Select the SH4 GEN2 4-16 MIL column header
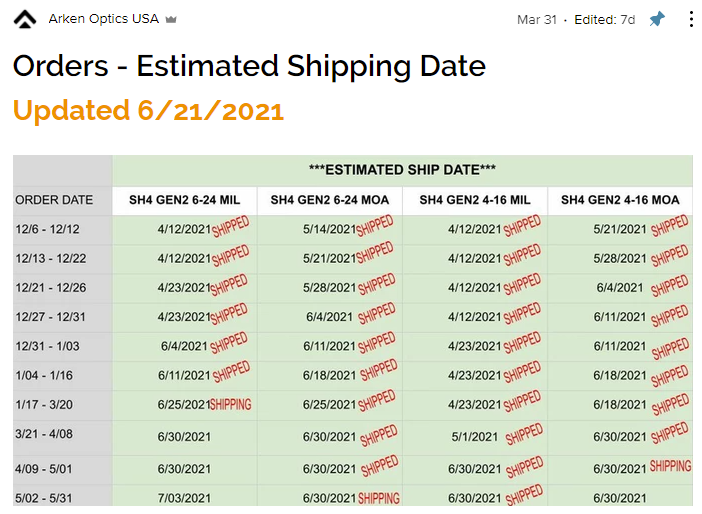Viewport: 702px width, 514px height. 475,200
